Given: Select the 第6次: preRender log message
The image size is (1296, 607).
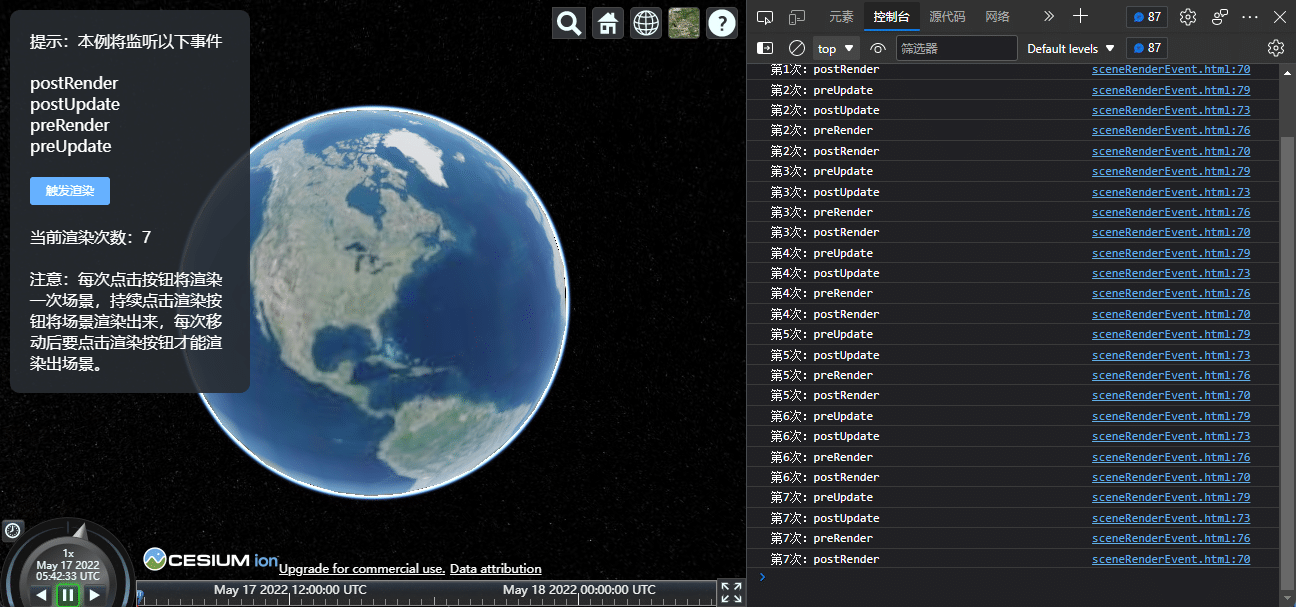Looking at the screenshot, I should (x=821, y=457).
